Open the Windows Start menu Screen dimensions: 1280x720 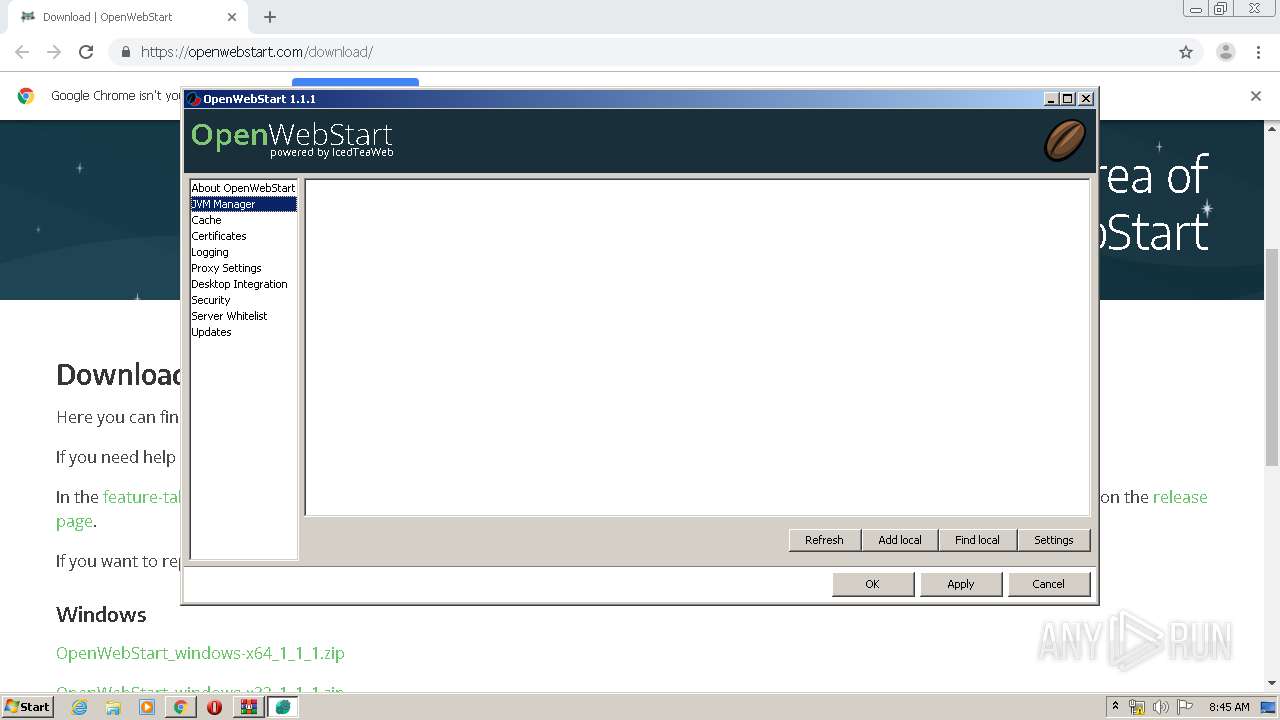point(28,707)
